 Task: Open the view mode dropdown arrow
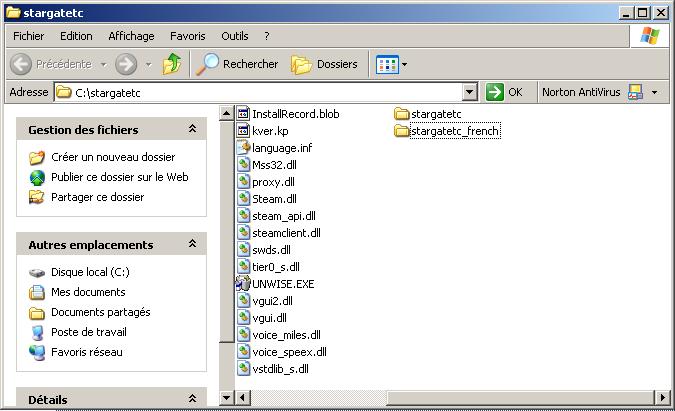(404, 65)
